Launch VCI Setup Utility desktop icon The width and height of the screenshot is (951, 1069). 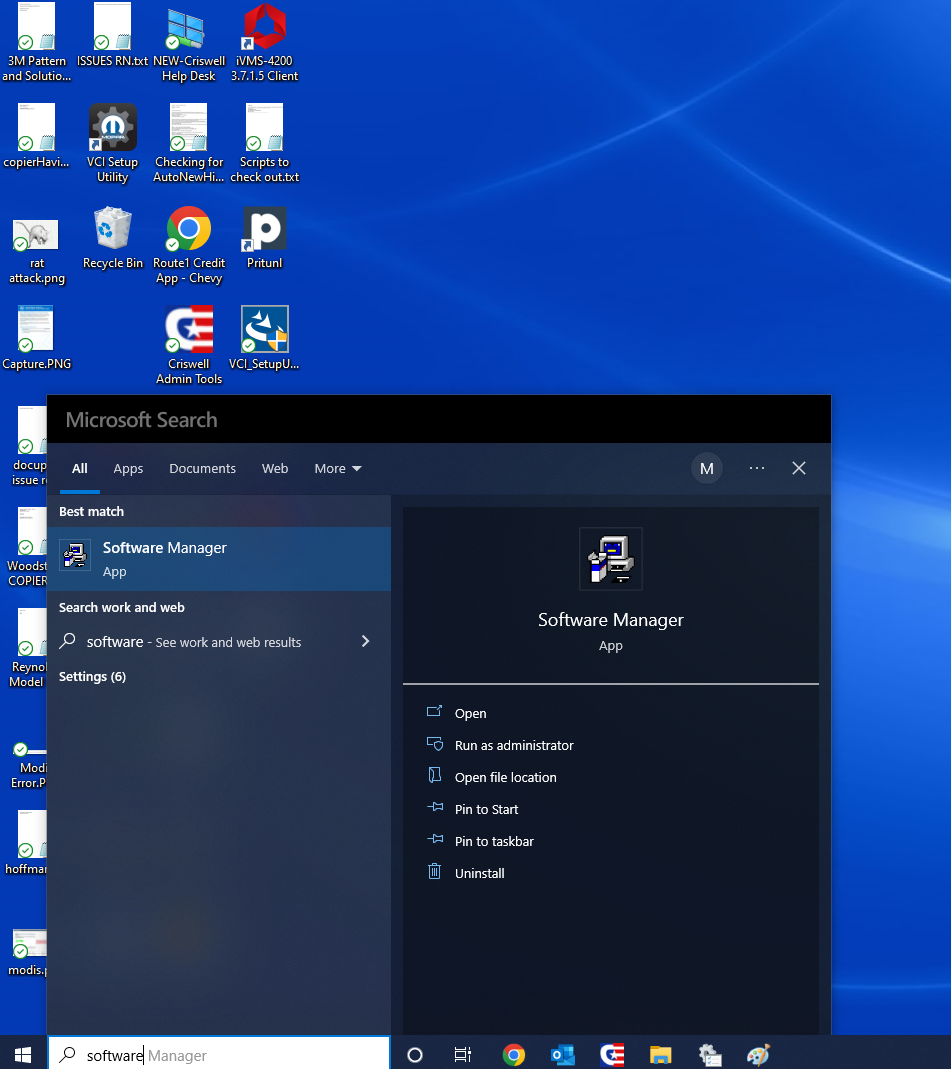112,143
